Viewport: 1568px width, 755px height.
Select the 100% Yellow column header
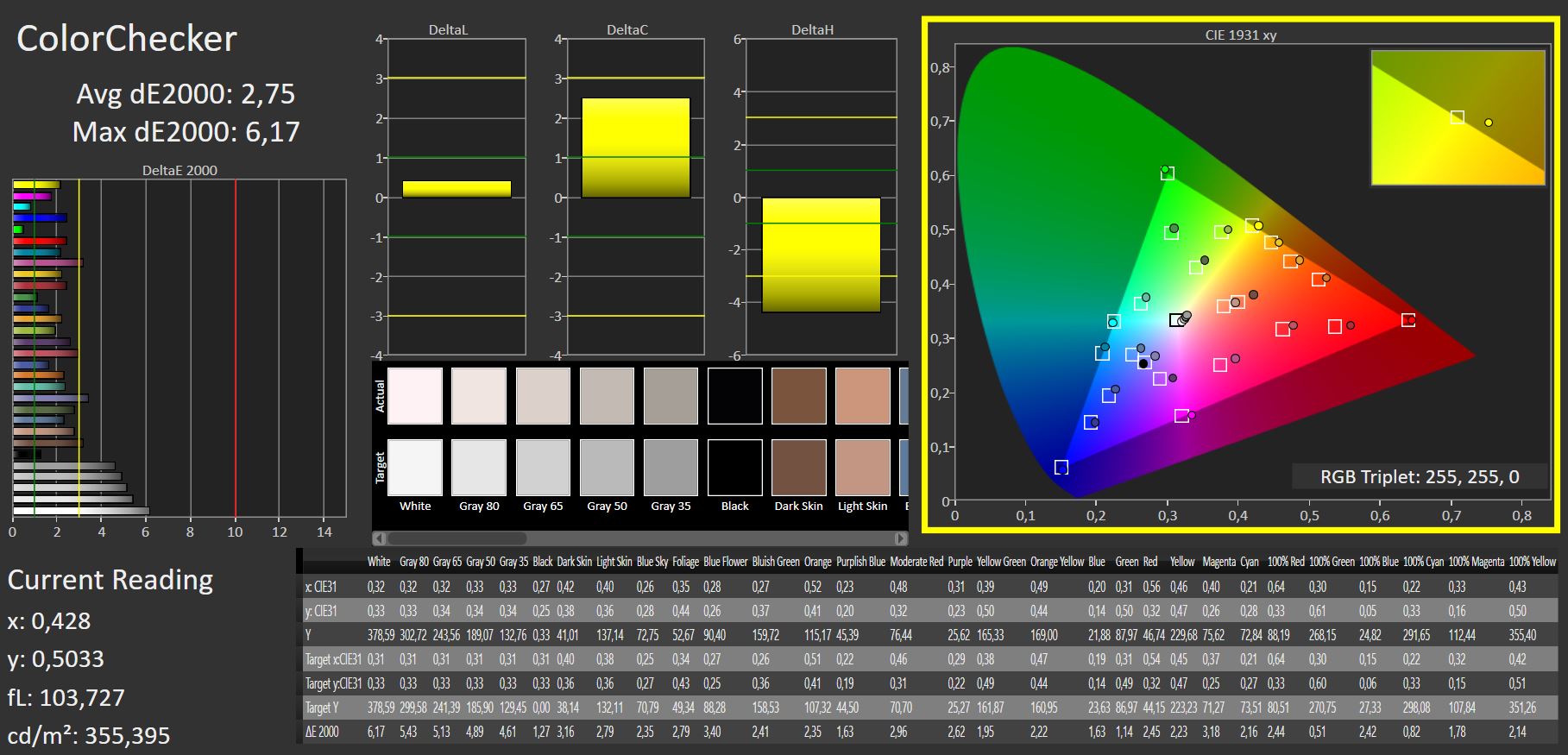tap(1533, 562)
